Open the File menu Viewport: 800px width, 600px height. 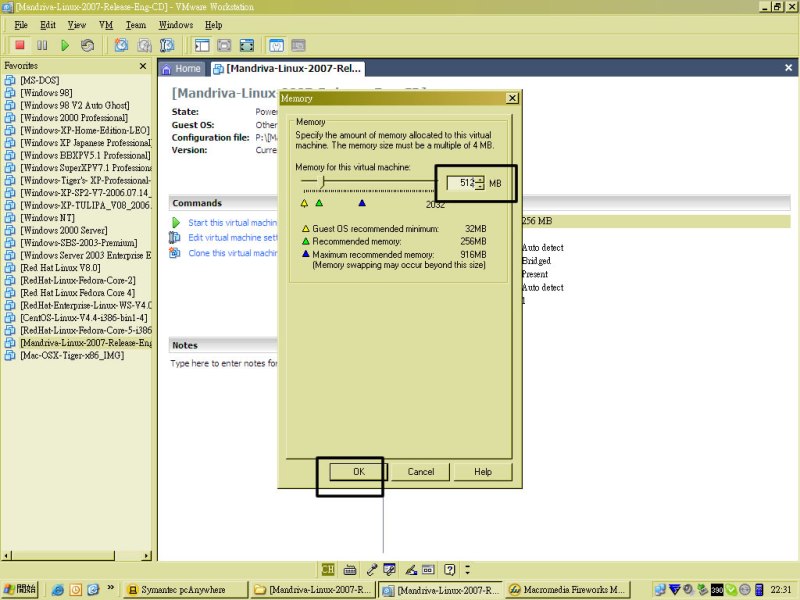(21, 25)
